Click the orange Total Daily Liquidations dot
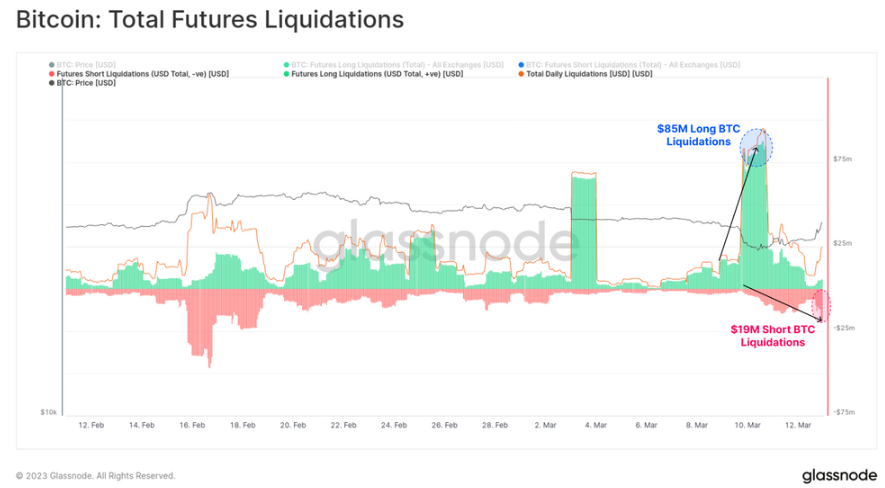 [x=521, y=73]
